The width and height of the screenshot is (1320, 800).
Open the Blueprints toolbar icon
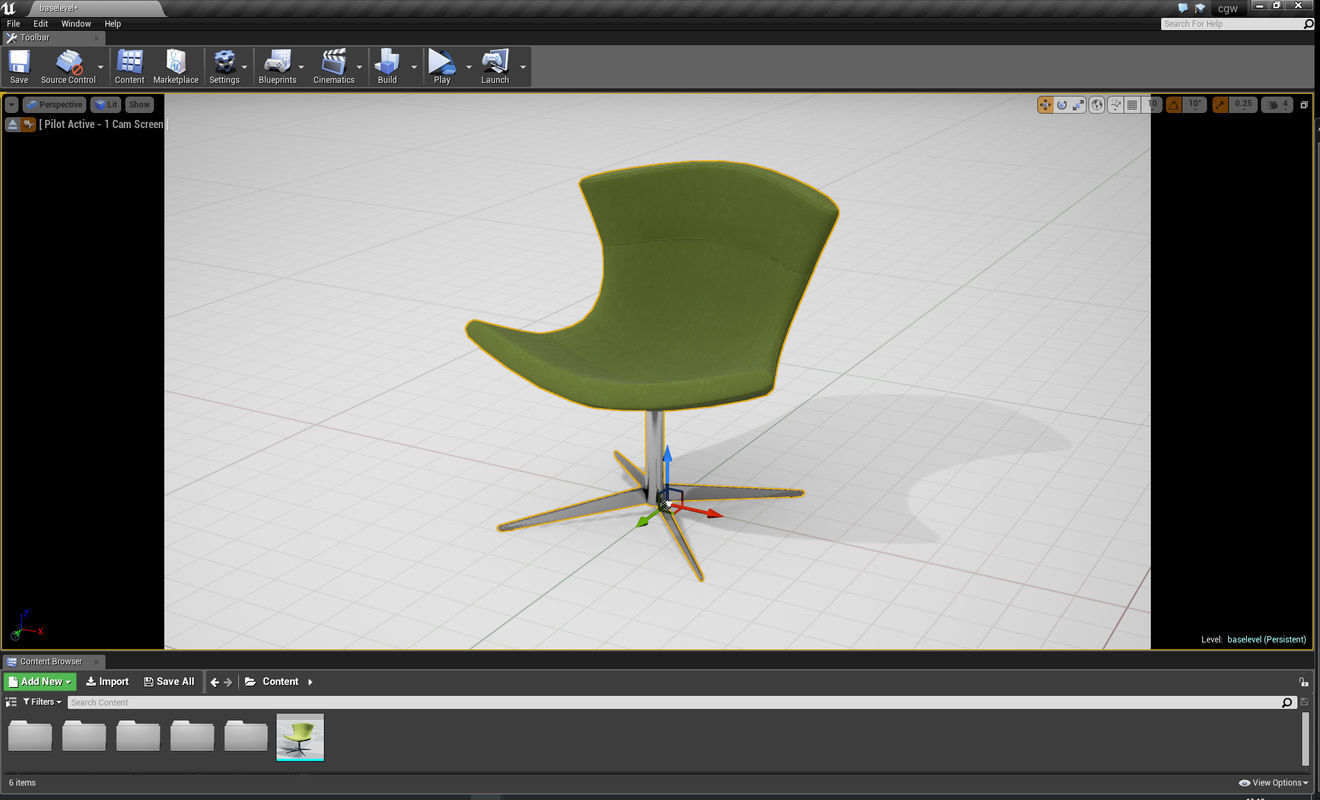(x=278, y=66)
